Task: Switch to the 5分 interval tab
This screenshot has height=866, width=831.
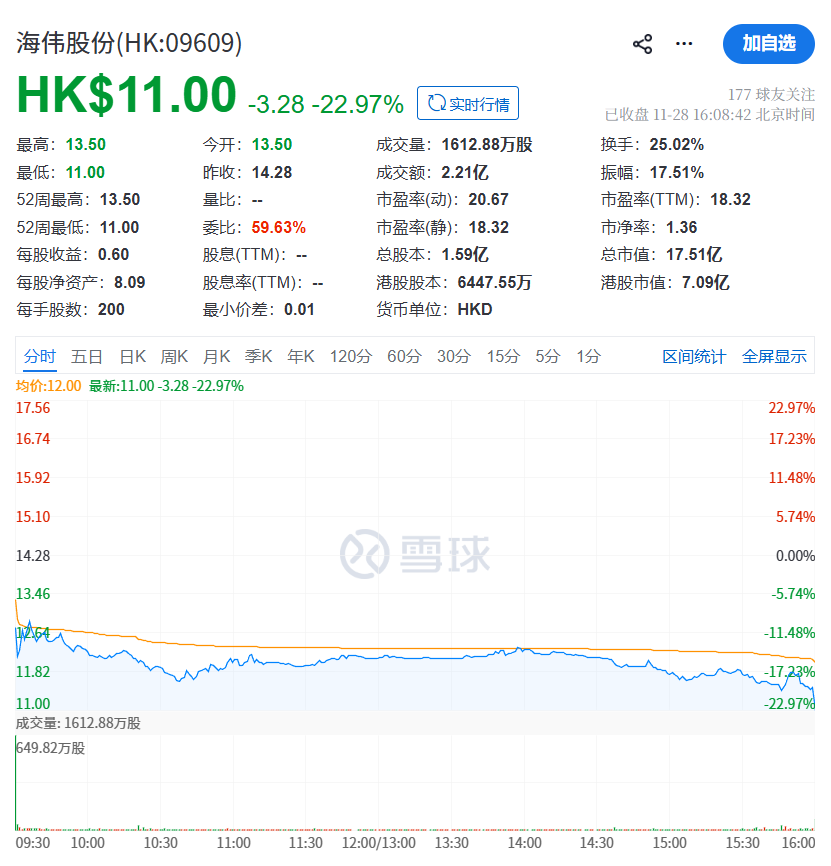Action: click(x=548, y=357)
